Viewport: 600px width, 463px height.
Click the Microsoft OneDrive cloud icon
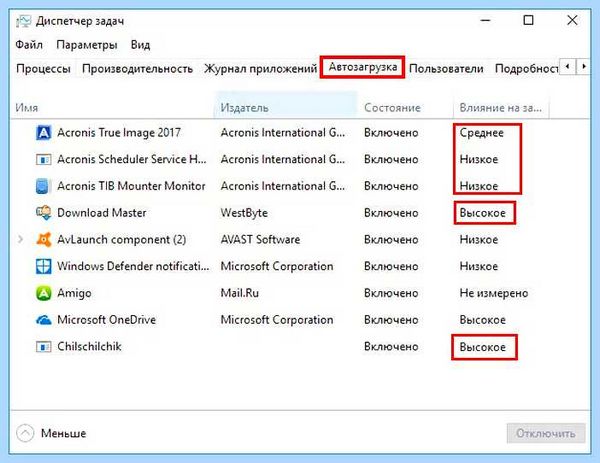click(43, 320)
